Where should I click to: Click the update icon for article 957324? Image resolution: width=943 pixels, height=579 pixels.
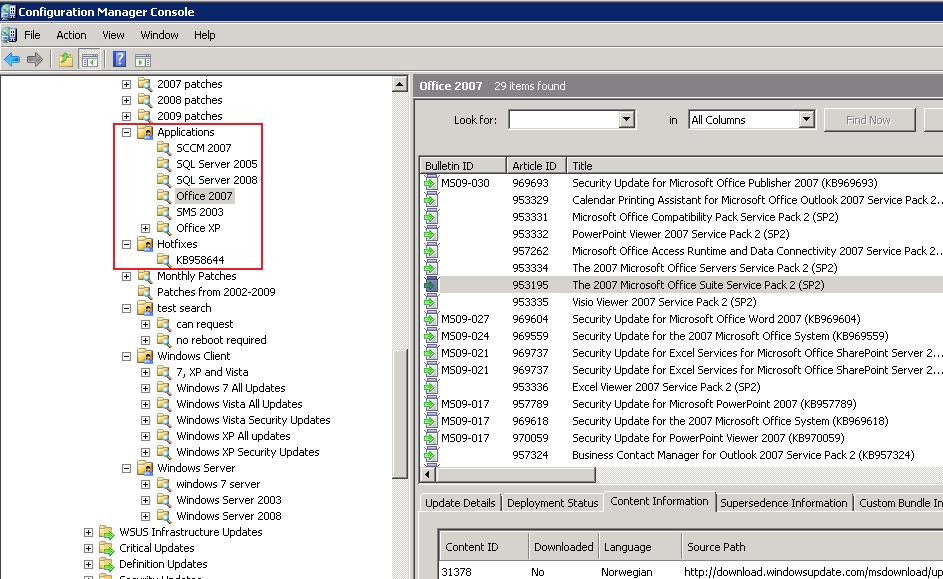(x=431, y=455)
